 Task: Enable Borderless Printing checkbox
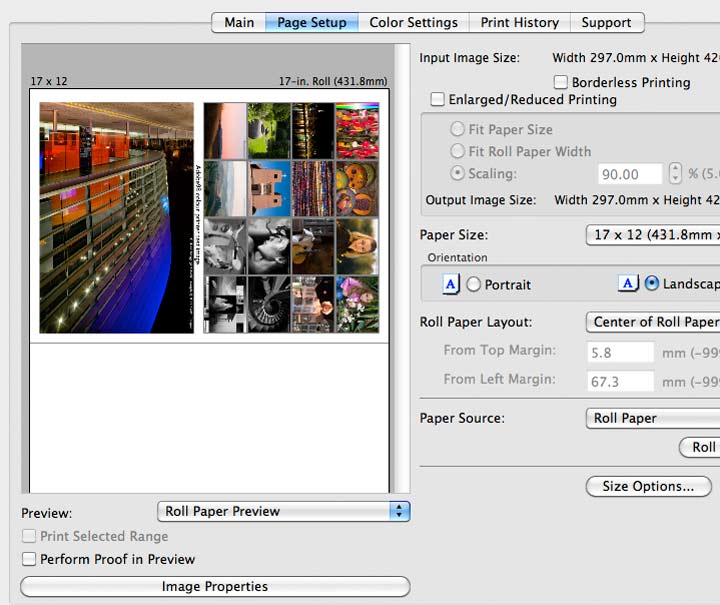pyautogui.click(x=561, y=82)
